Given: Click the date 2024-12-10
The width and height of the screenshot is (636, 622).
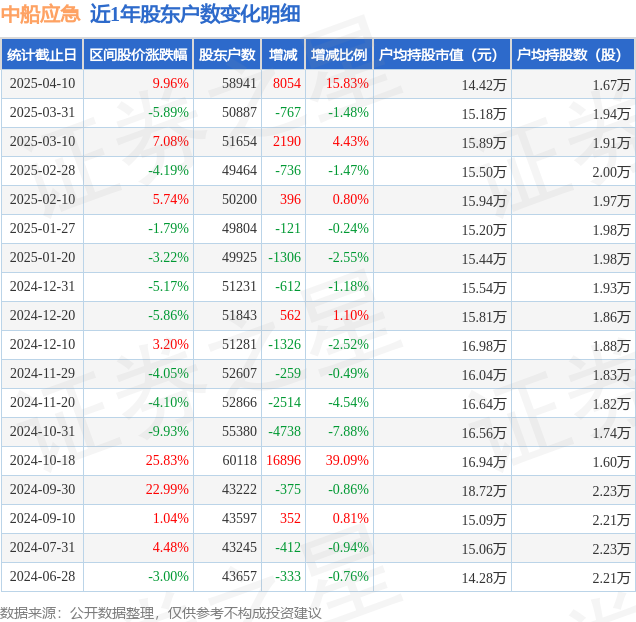Looking at the screenshot, I should (43, 344).
